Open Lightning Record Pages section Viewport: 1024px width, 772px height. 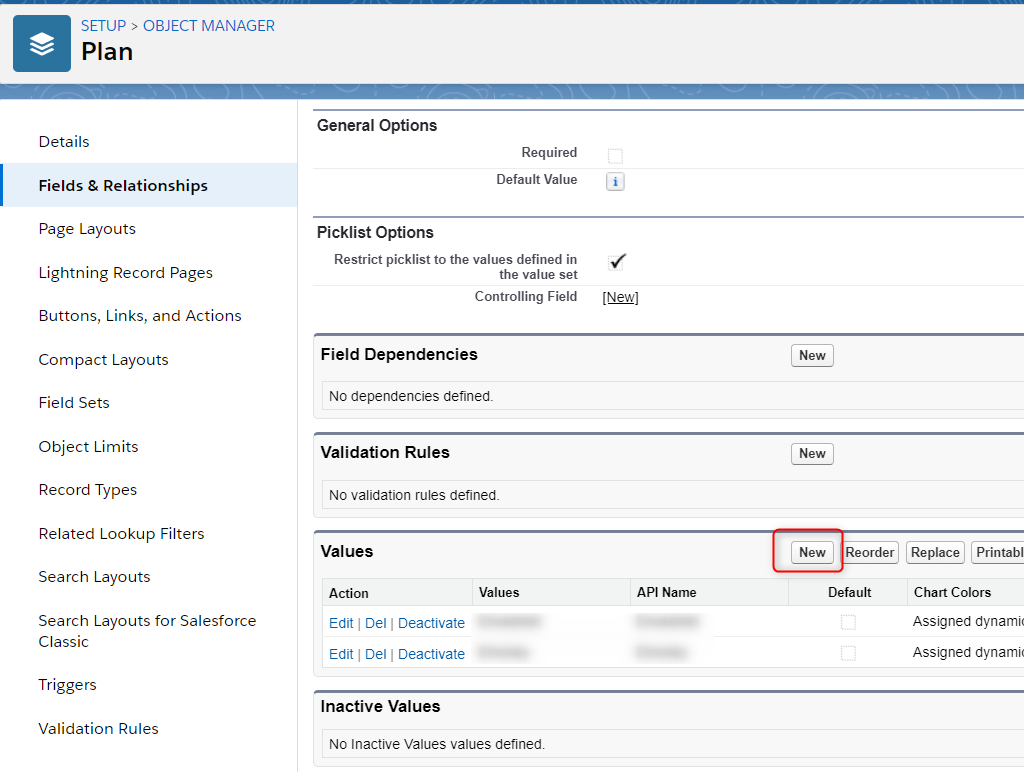click(126, 273)
